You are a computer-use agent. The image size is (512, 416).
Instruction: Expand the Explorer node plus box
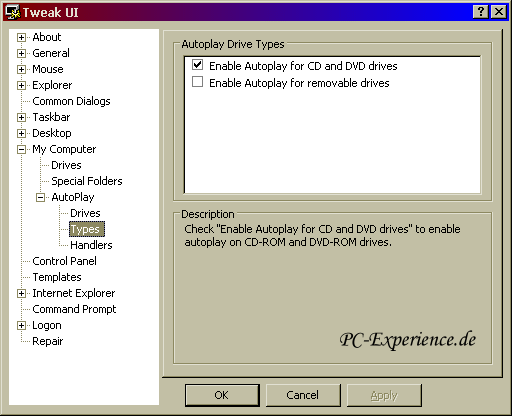coord(21,85)
